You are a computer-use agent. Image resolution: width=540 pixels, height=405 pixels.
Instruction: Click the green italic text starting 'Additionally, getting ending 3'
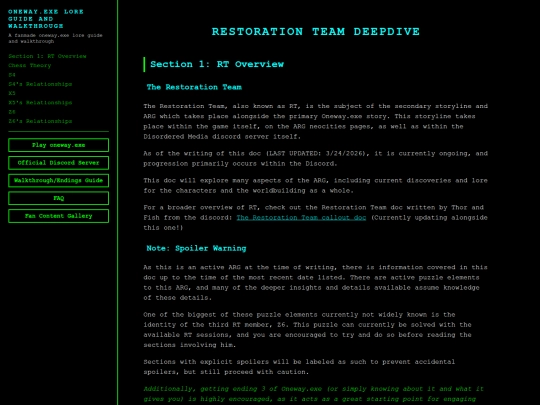313,394
